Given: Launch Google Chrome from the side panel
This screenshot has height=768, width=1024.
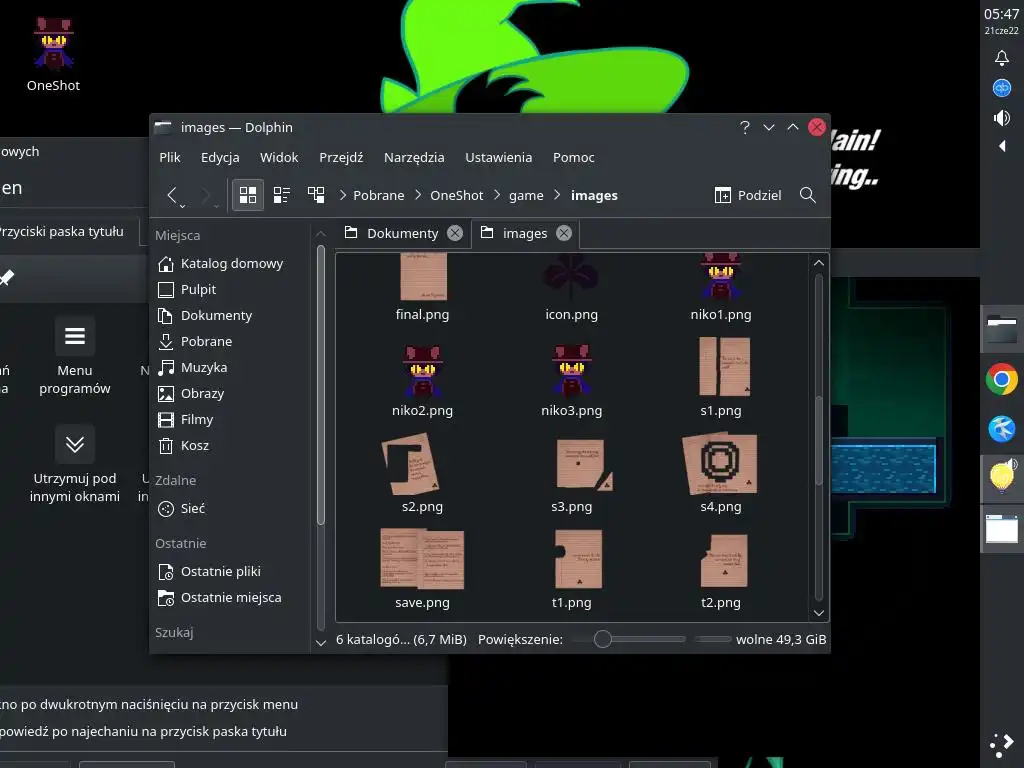Looking at the screenshot, I should 1002,379.
